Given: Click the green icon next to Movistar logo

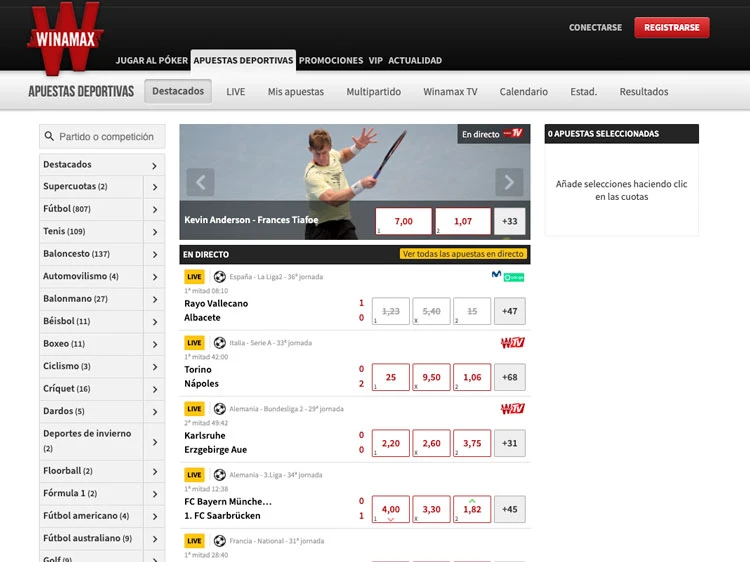Looking at the screenshot, I should (514, 277).
